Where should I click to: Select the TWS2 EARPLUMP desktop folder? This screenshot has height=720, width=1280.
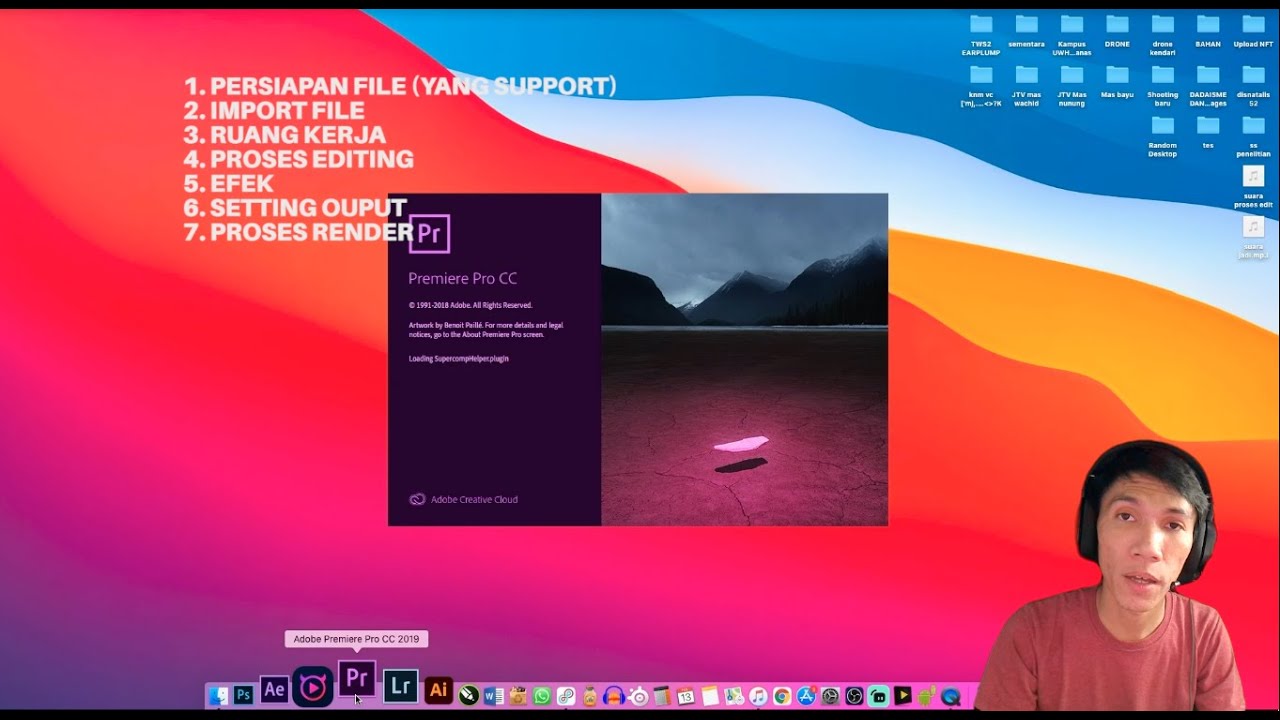coord(981,34)
